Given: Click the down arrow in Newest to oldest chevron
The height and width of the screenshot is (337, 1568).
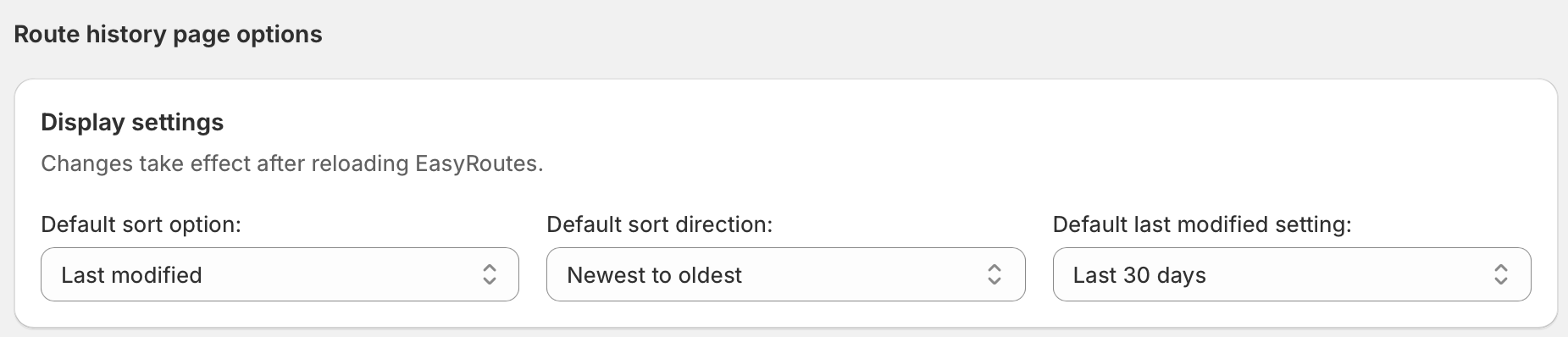Looking at the screenshot, I should tap(995, 281).
